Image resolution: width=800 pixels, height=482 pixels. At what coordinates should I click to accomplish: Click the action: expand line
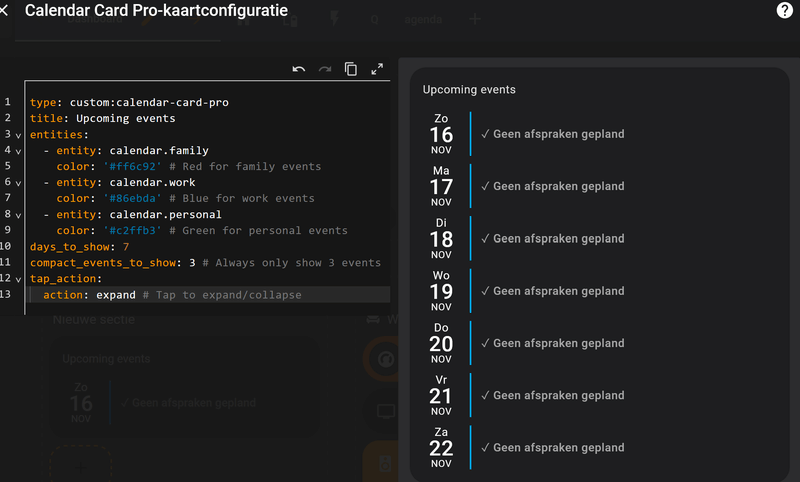pos(90,294)
